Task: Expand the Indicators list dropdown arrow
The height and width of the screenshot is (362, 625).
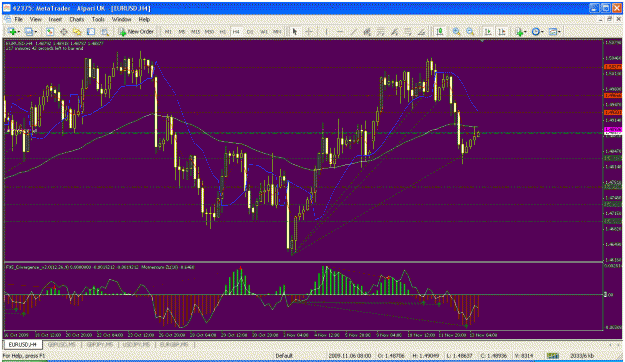Action: 525,32
